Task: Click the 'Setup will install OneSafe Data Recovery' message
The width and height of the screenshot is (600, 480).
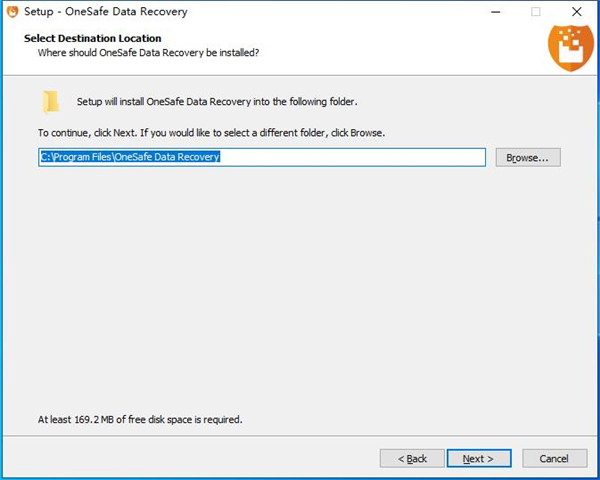Action: pos(217,102)
